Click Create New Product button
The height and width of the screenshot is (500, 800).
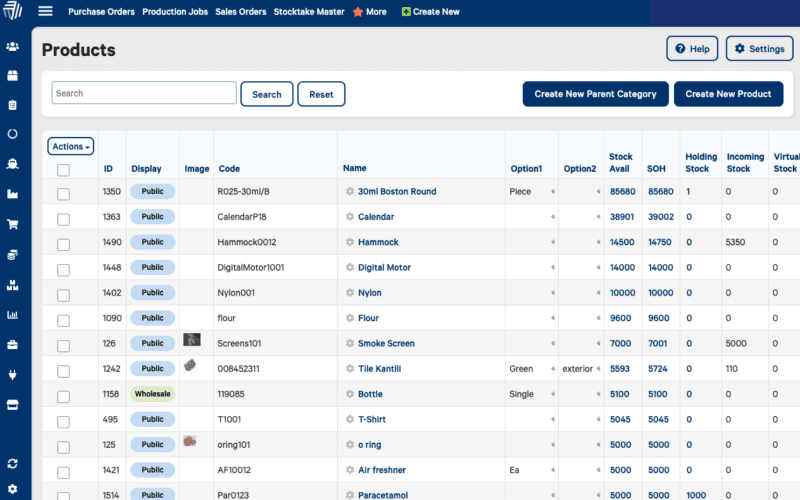(728, 94)
